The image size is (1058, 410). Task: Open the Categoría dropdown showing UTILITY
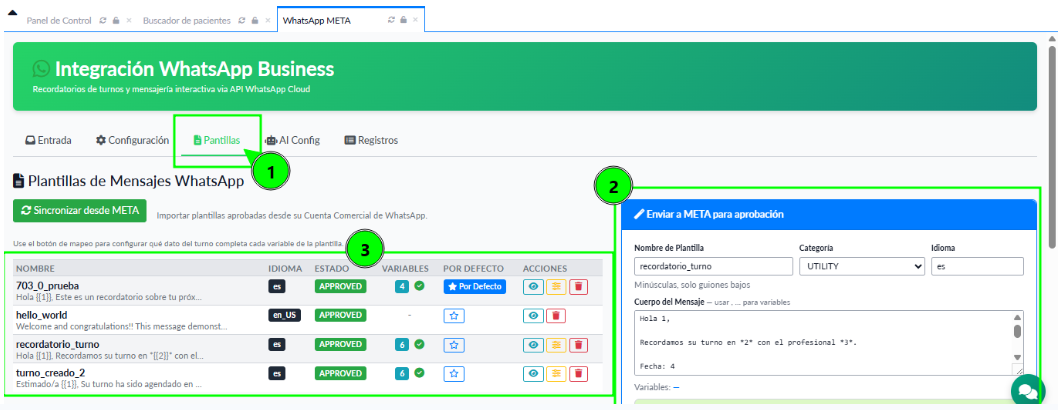click(862, 266)
